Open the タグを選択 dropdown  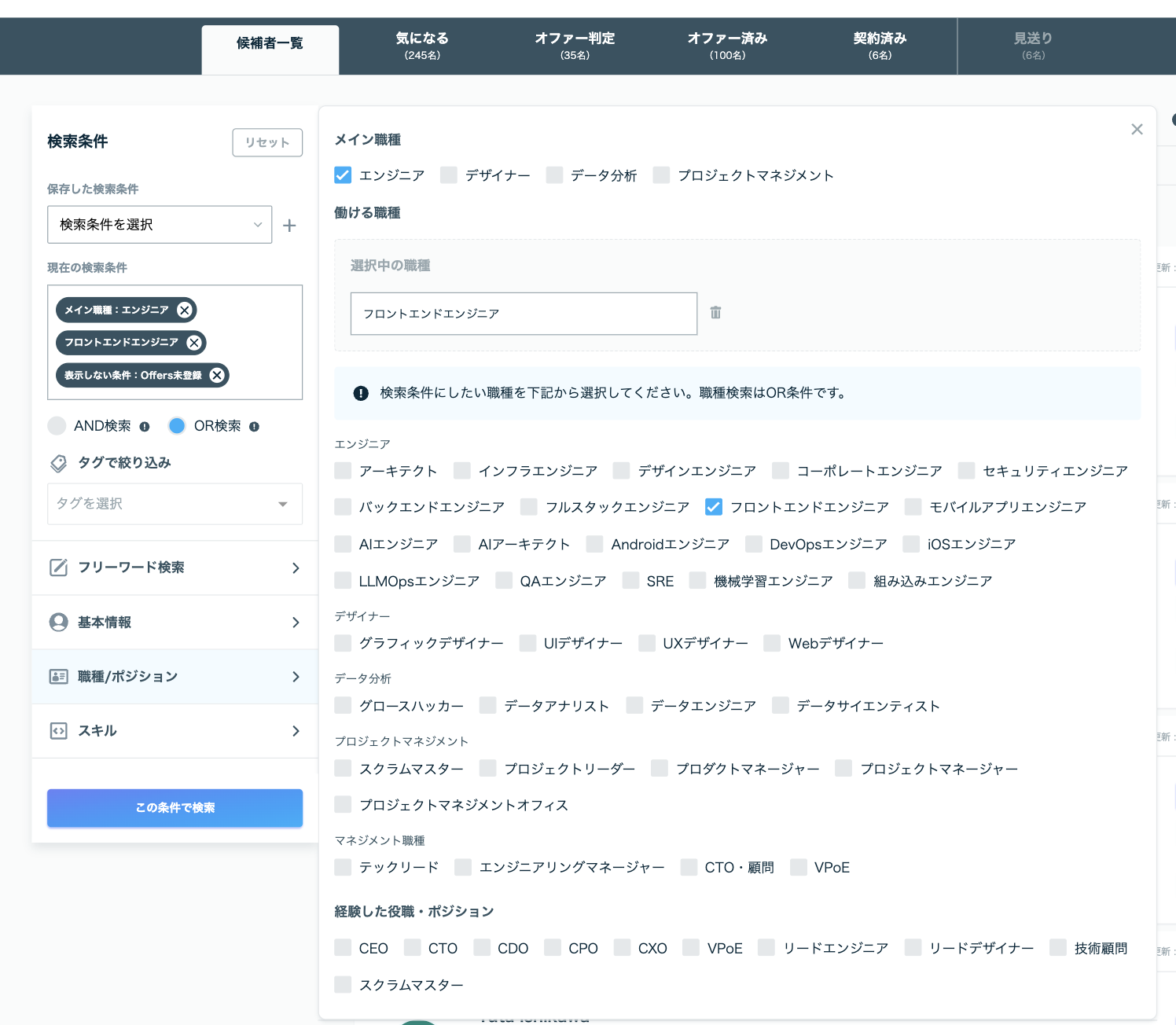click(175, 504)
